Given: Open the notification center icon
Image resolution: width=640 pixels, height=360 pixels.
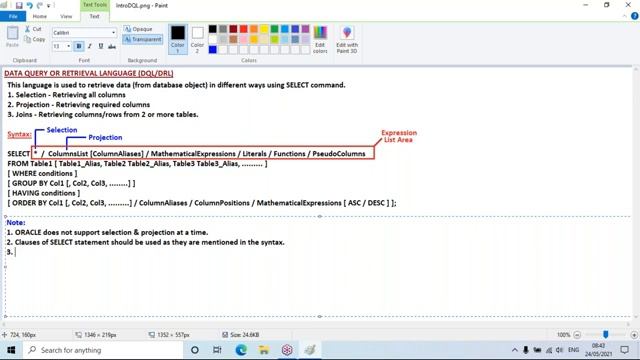Looking at the screenshot, I should click(x=624, y=350).
